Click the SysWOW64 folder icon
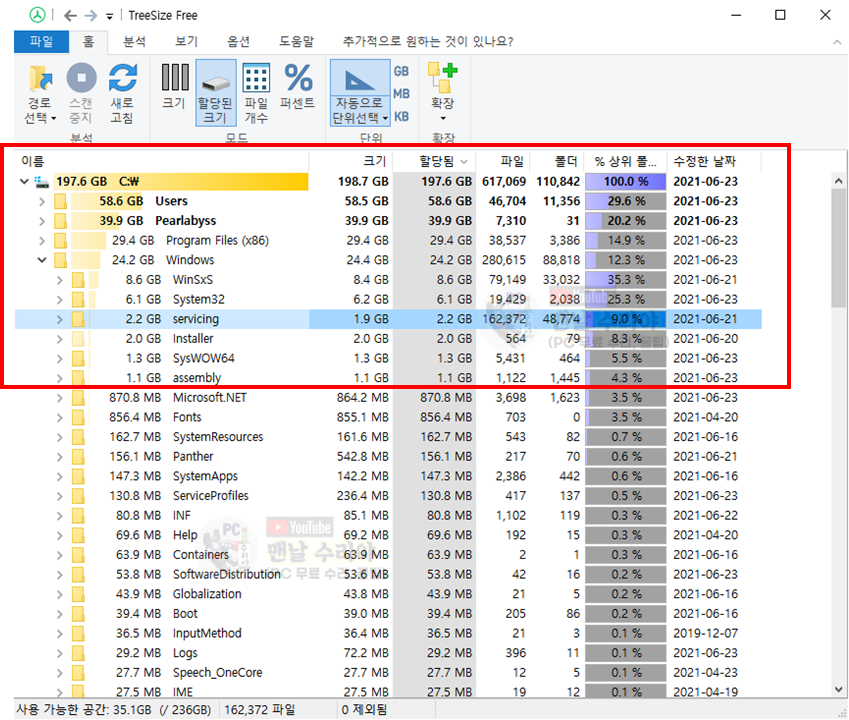This screenshot has height=720, width=849. 79,358
